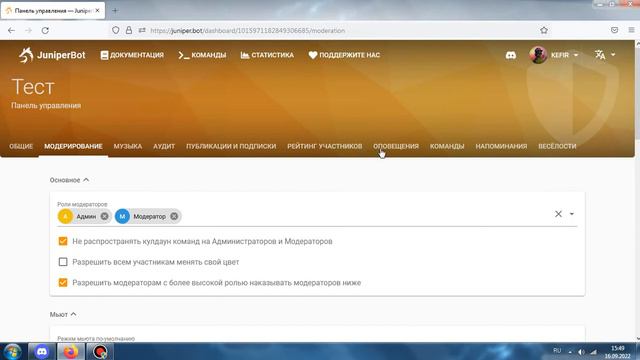Click the RU language indicator

pos(557,351)
